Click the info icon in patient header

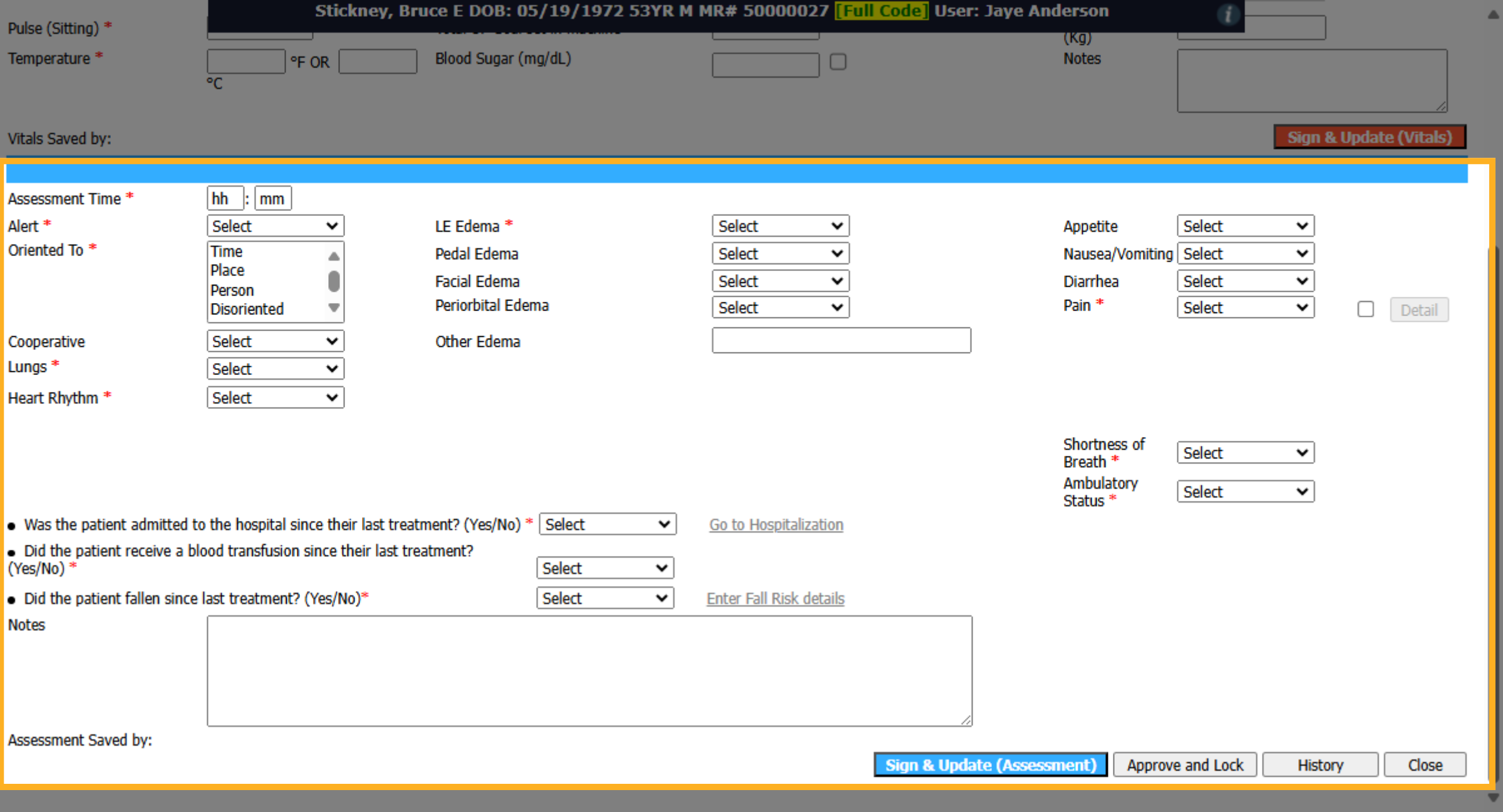click(1228, 14)
